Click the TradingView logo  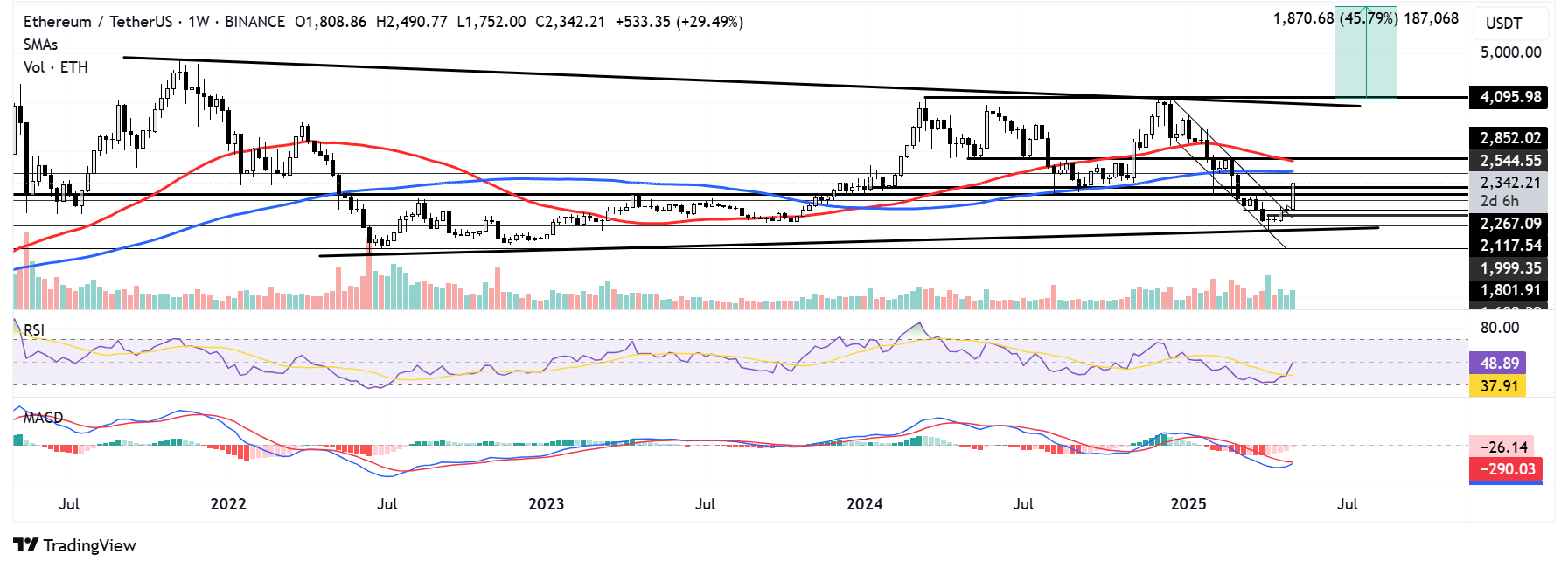coord(75,545)
